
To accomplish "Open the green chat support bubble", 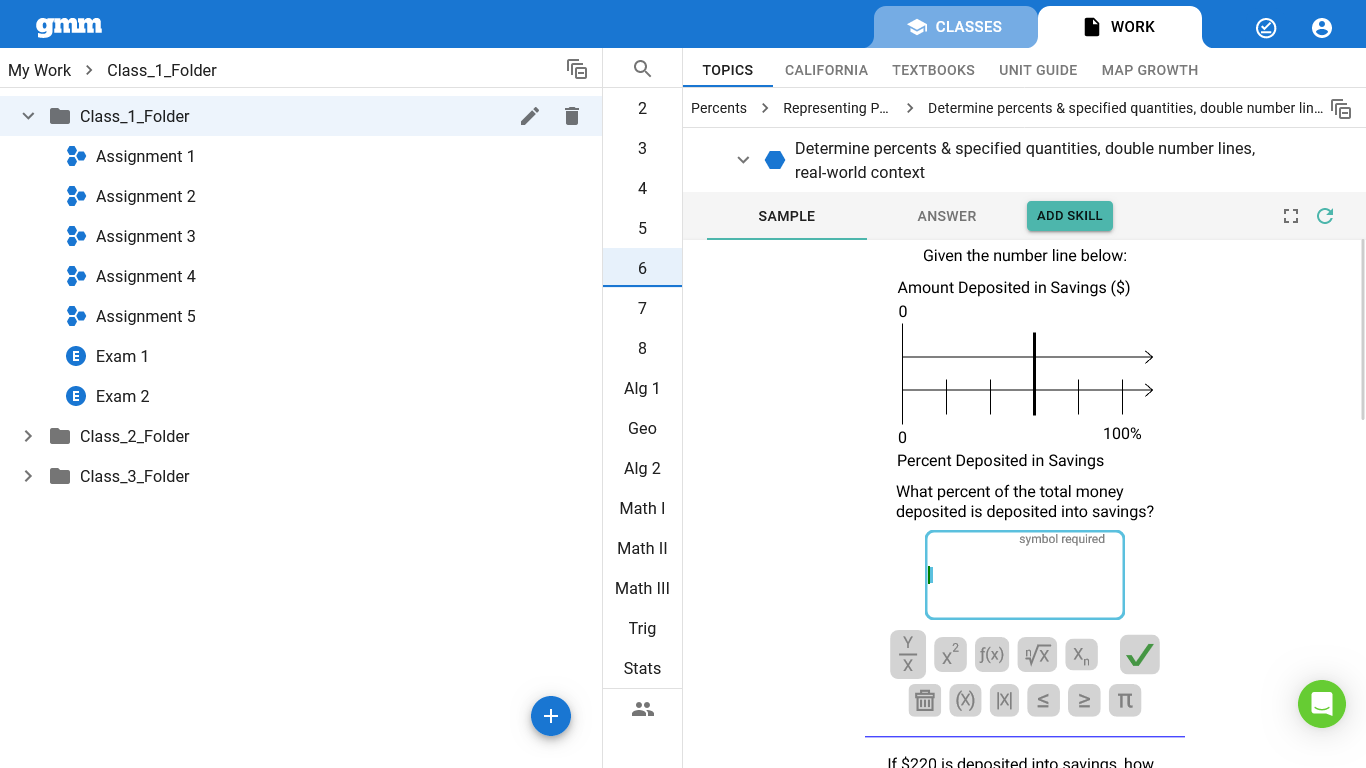I will (x=1322, y=704).
